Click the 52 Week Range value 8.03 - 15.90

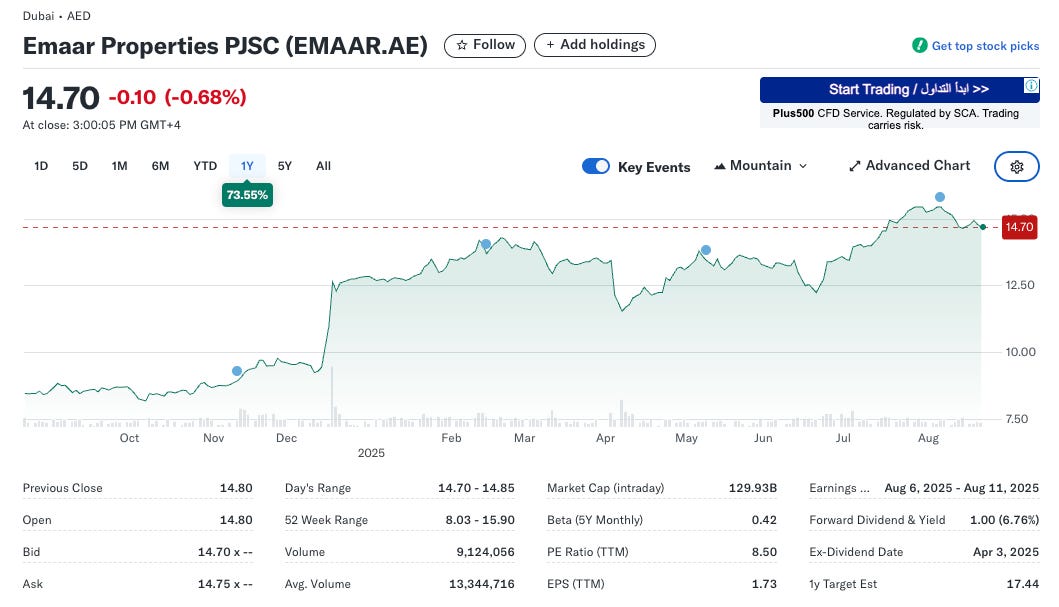(x=480, y=520)
